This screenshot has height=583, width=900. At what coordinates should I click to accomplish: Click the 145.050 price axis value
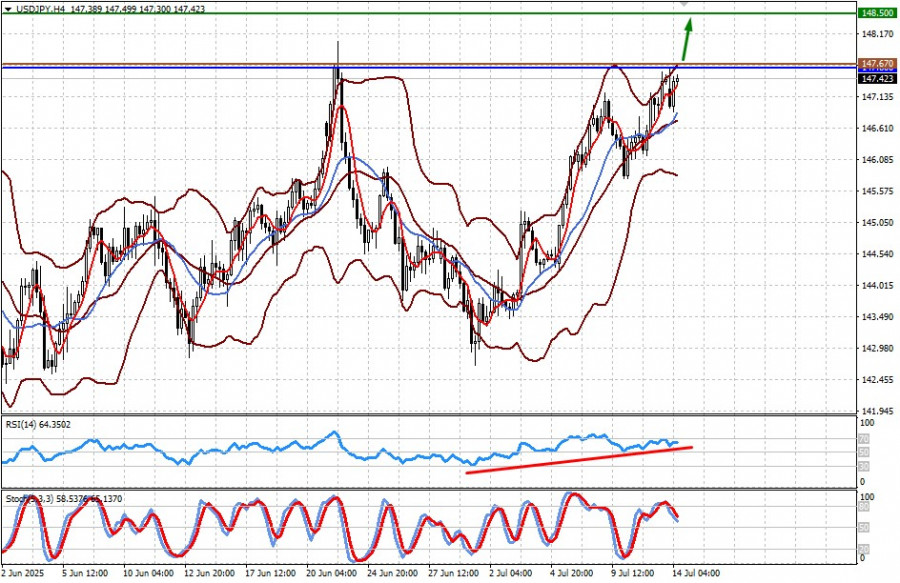(x=878, y=222)
